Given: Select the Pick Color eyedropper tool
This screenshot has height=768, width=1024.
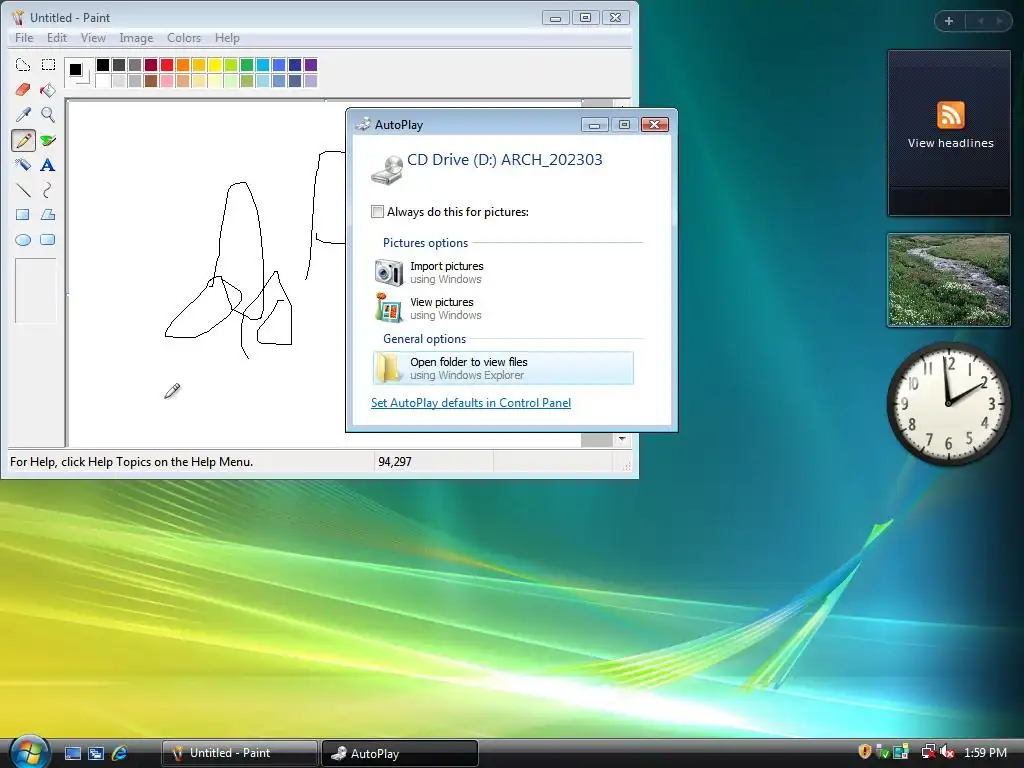Looking at the screenshot, I should (x=23, y=114).
